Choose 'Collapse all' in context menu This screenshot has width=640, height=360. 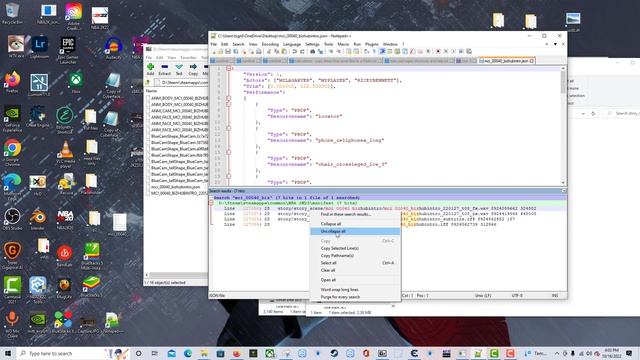tap(355, 224)
